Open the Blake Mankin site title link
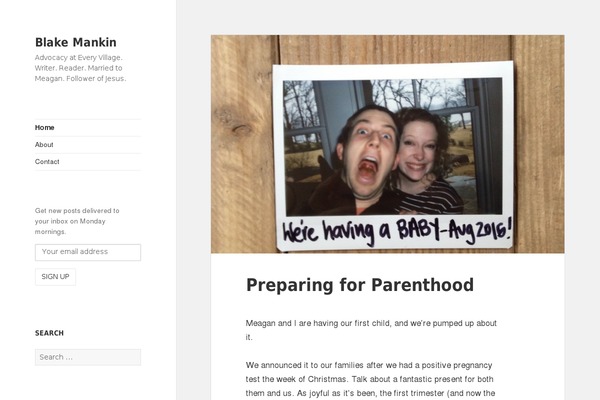This screenshot has height=400, width=600. [76, 42]
